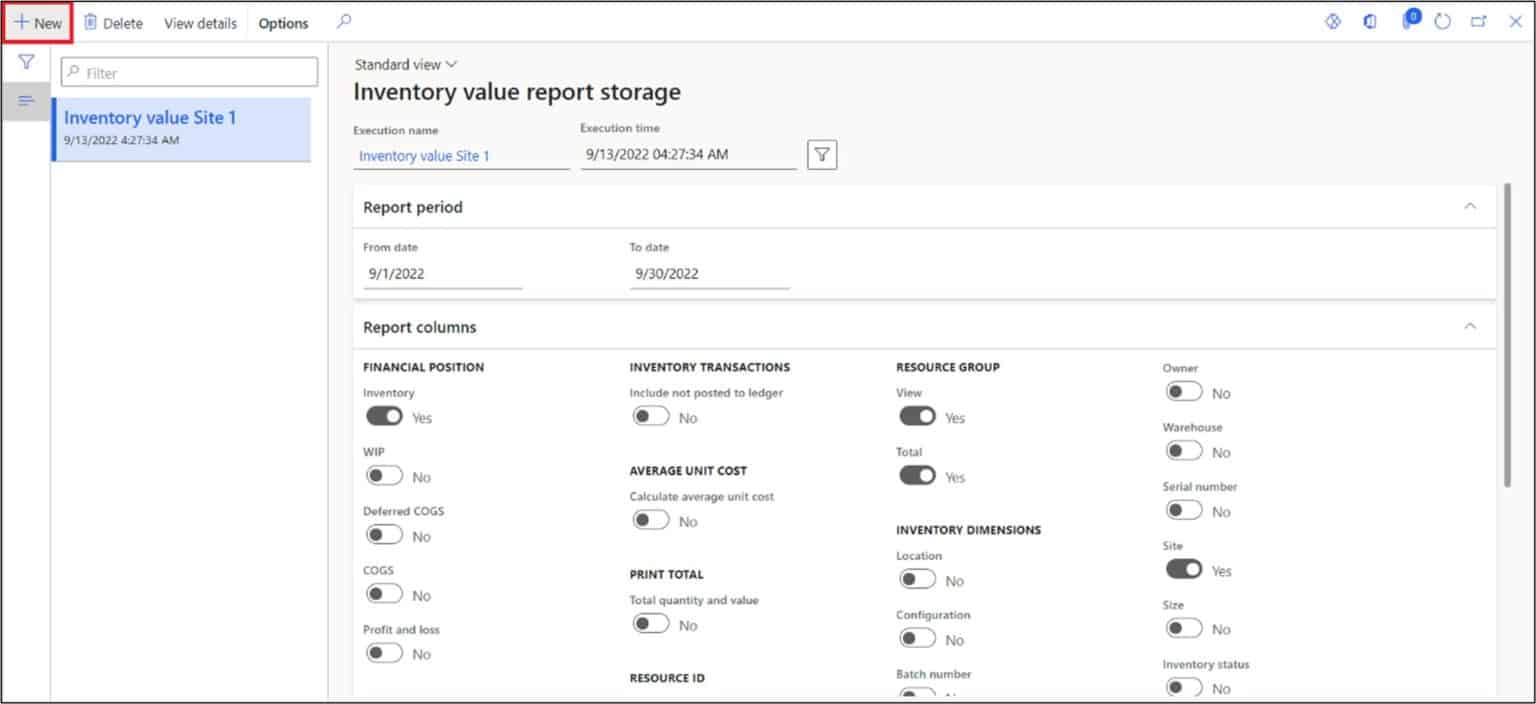Select View details in the action bar
Image resolution: width=1536 pixels, height=704 pixels.
[x=200, y=22]
